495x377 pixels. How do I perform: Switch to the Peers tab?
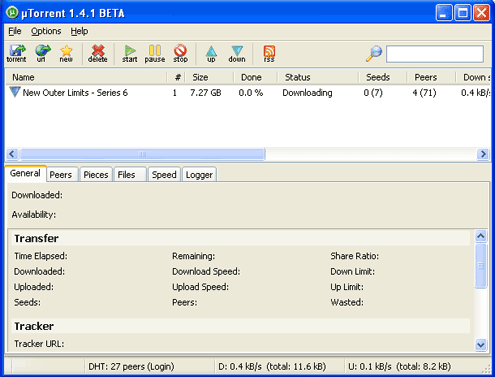pos(61,175)
